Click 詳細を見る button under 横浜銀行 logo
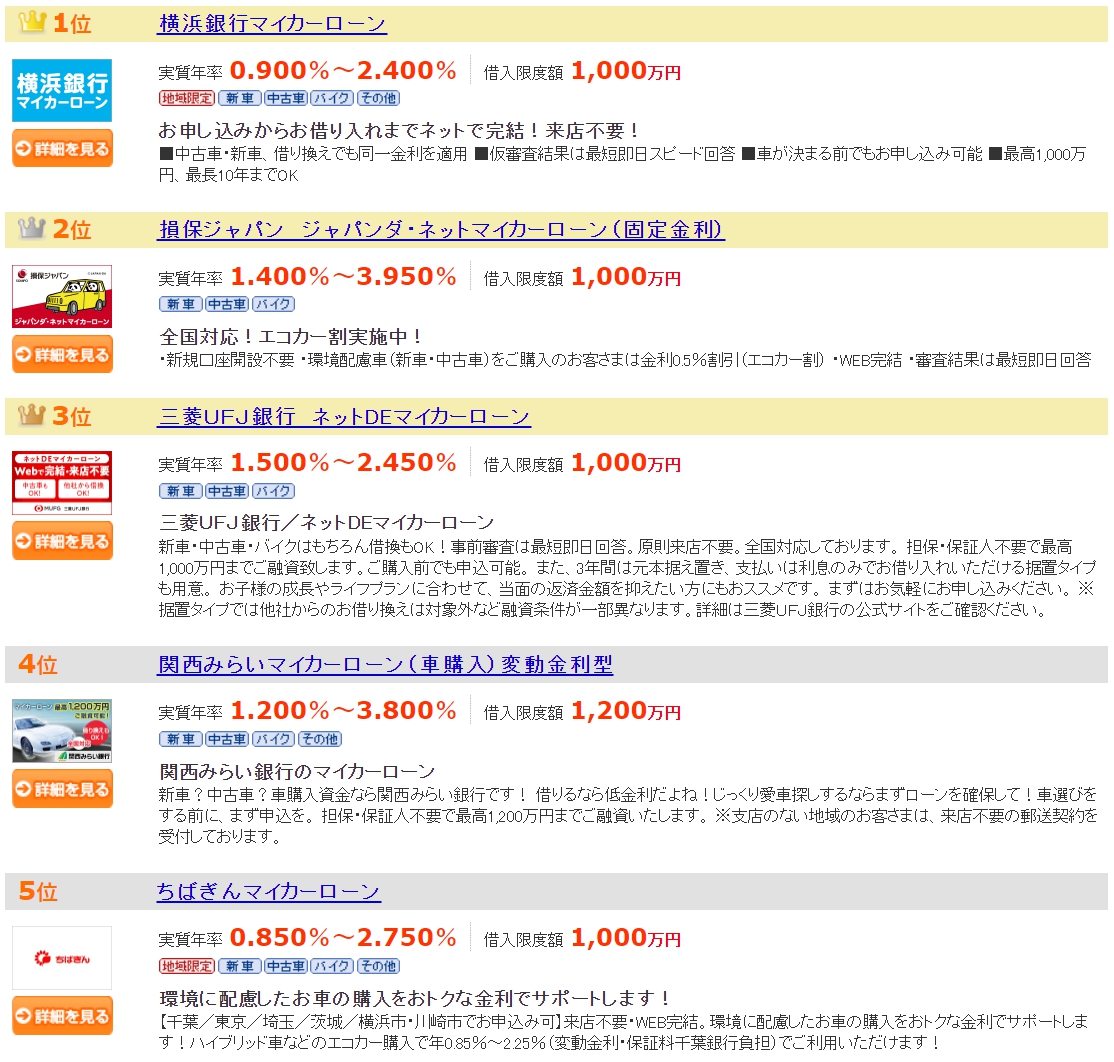This screenshot has height=1062, width=1114. pos(63,148)
